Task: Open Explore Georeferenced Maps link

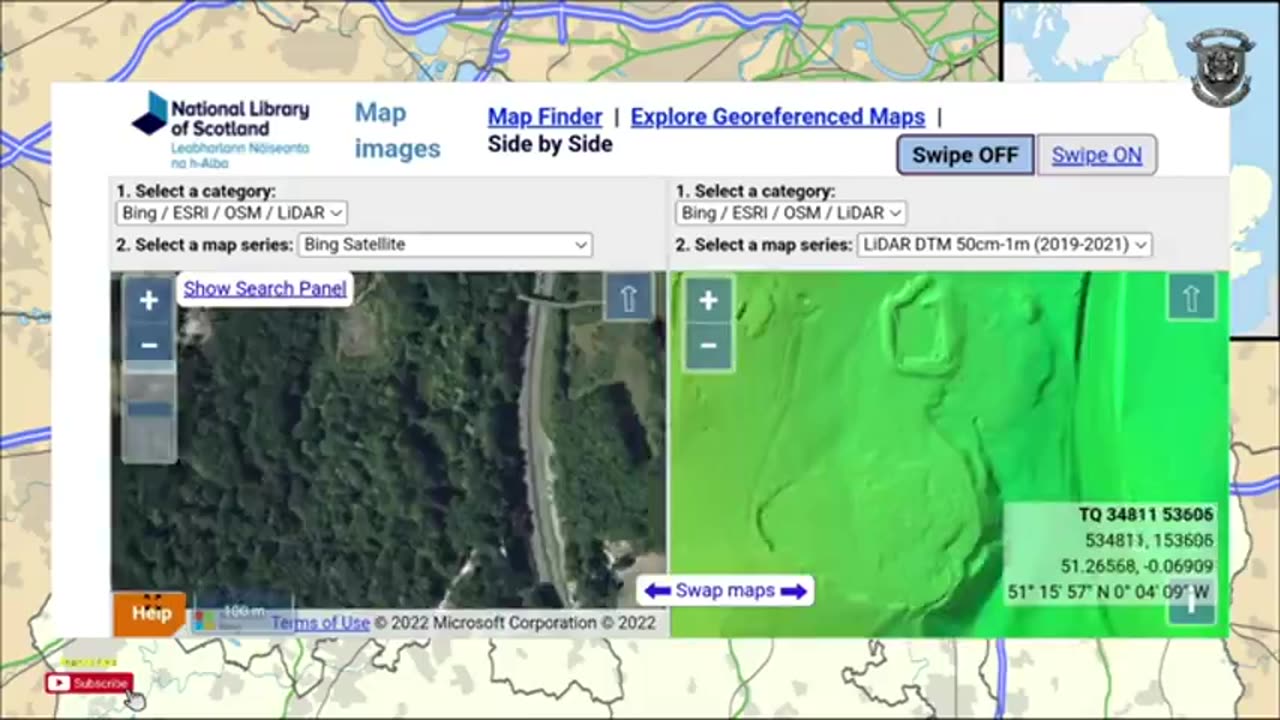Action: click(778, 116)
